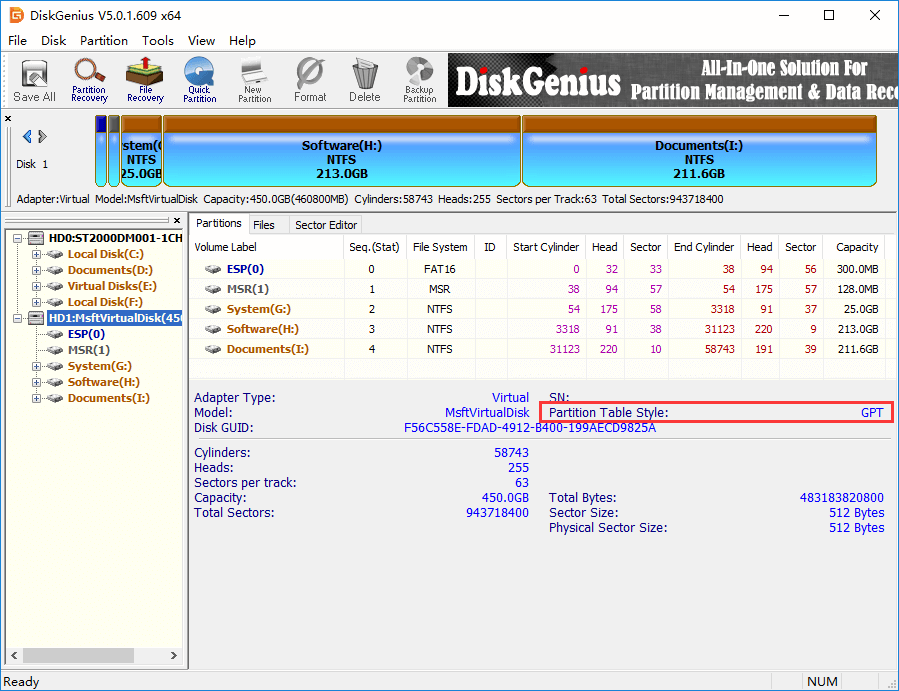Viewport: 899px width, 691px height.
Task: Select the System(G:) table row
Action: 539,309
